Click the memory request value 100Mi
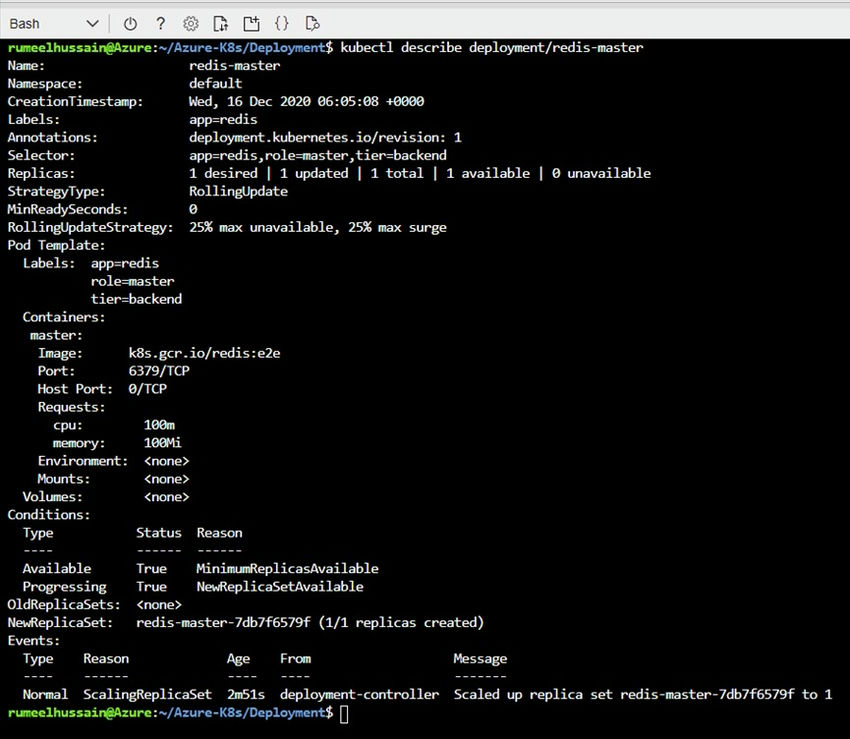Screen dimensions: 850x739 [163, 443]
